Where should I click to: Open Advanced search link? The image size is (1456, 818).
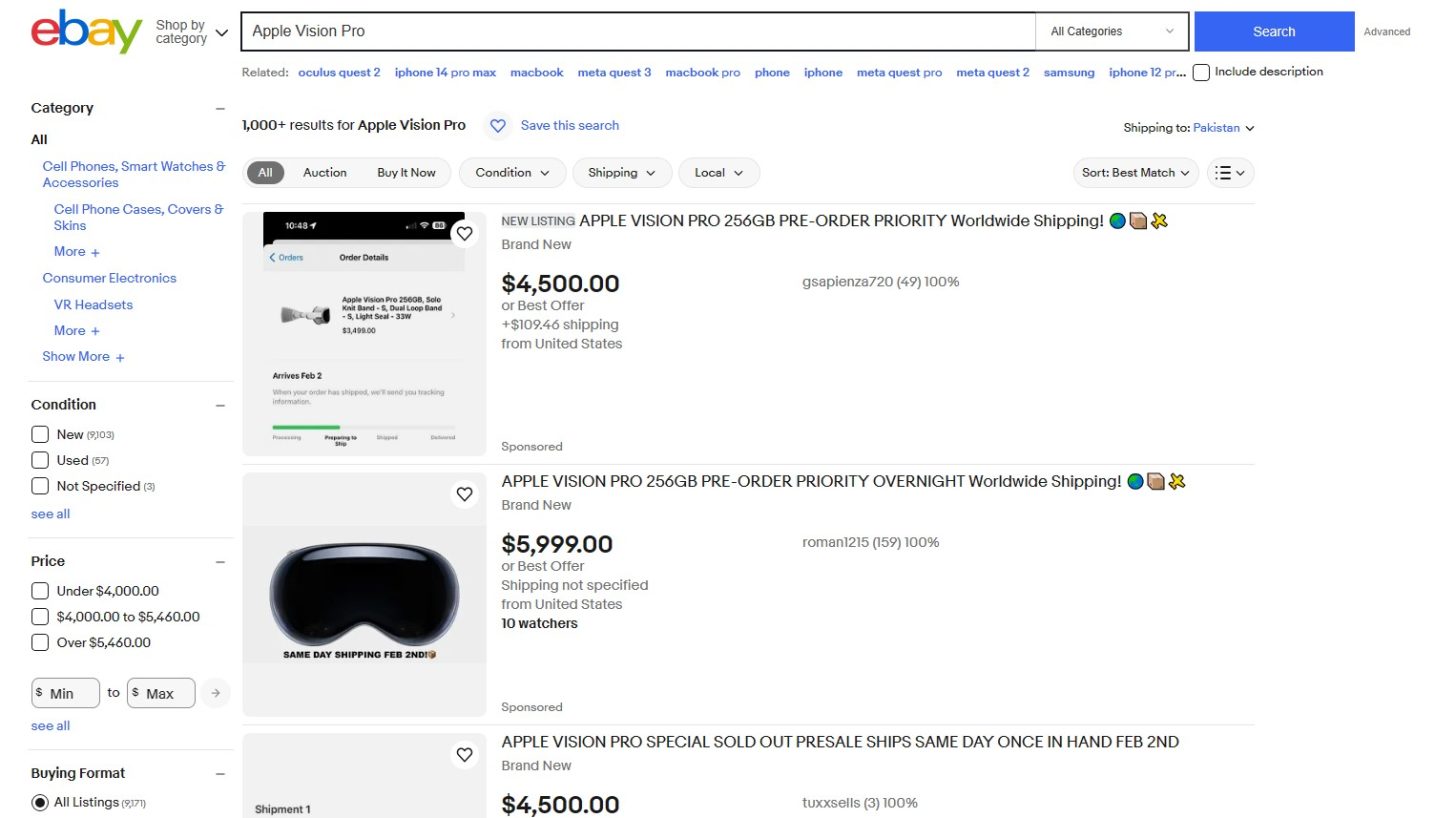pos(1387,32)
